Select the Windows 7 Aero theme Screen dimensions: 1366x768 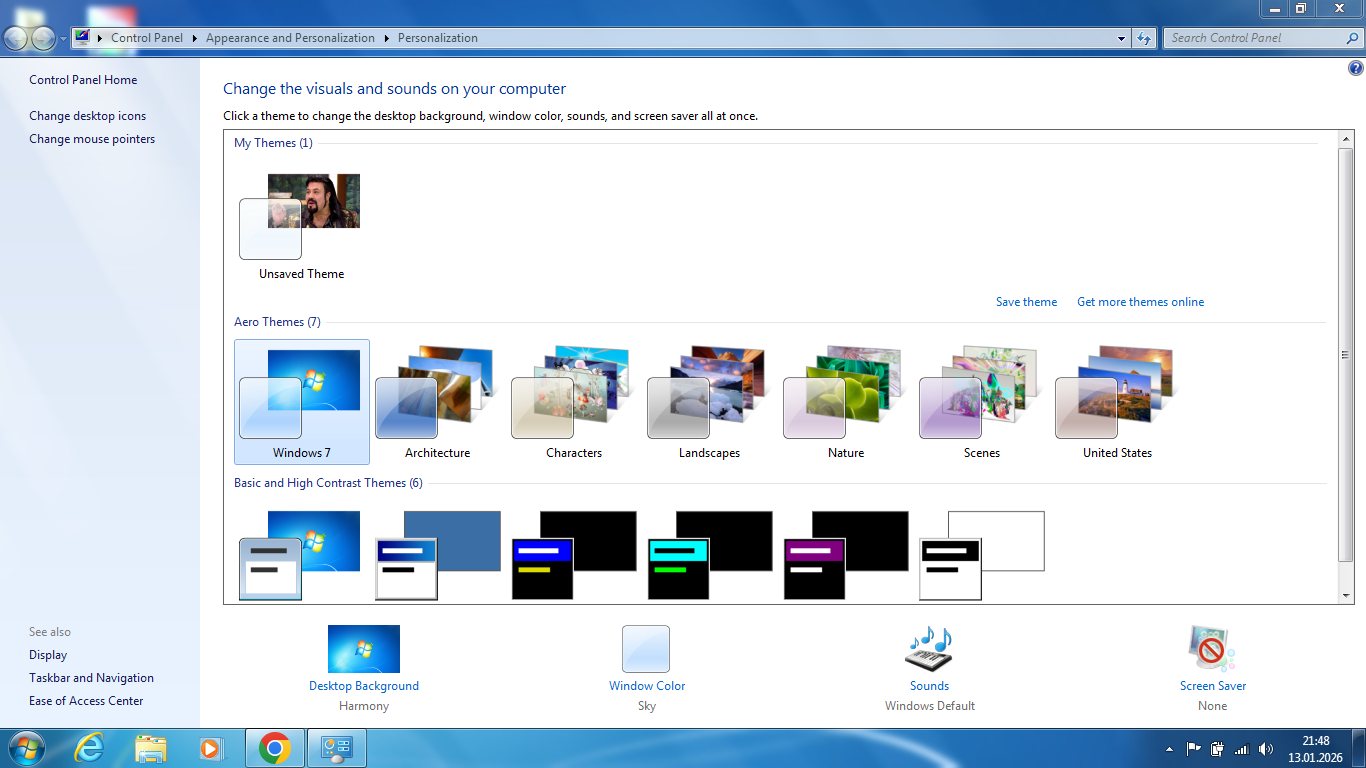302,402
